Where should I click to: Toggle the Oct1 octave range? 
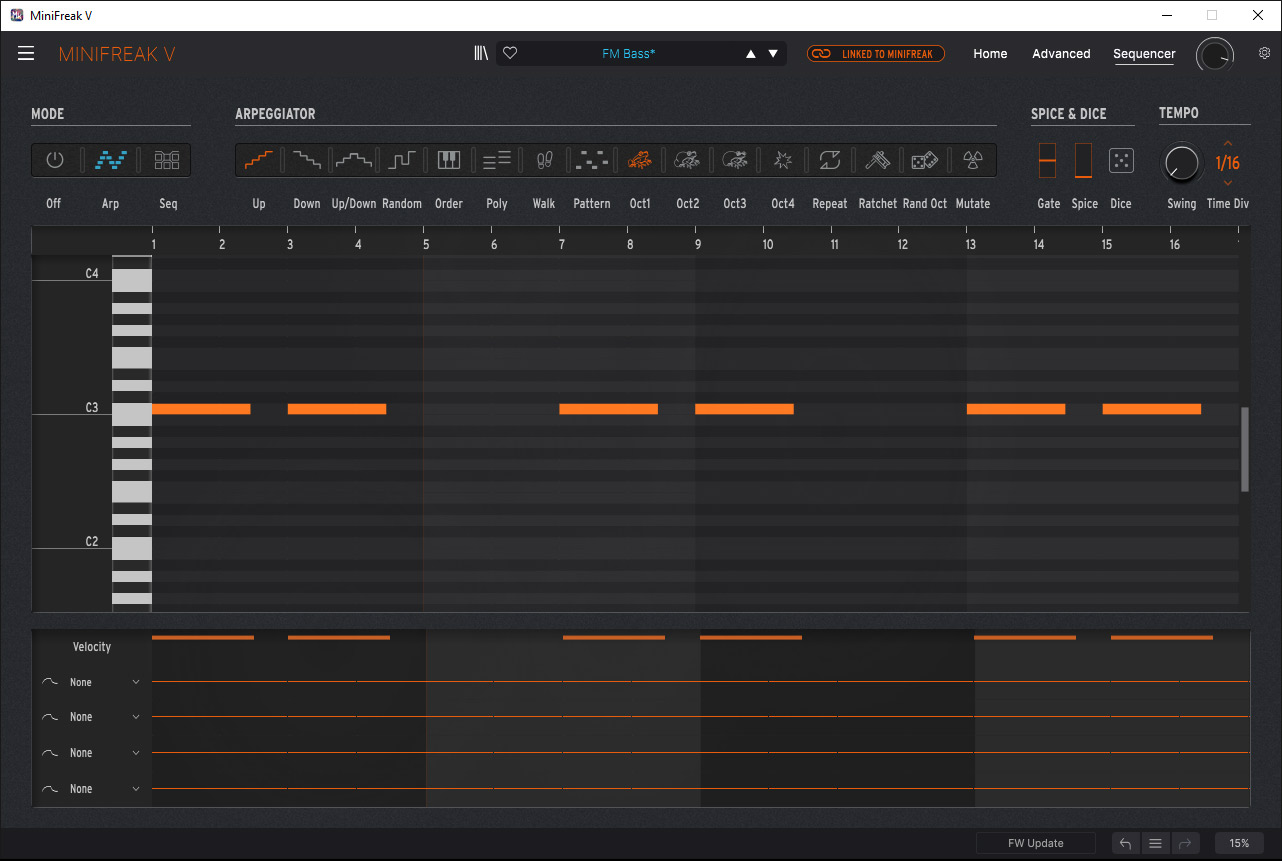pyautogui.click(x=639, y=160)
